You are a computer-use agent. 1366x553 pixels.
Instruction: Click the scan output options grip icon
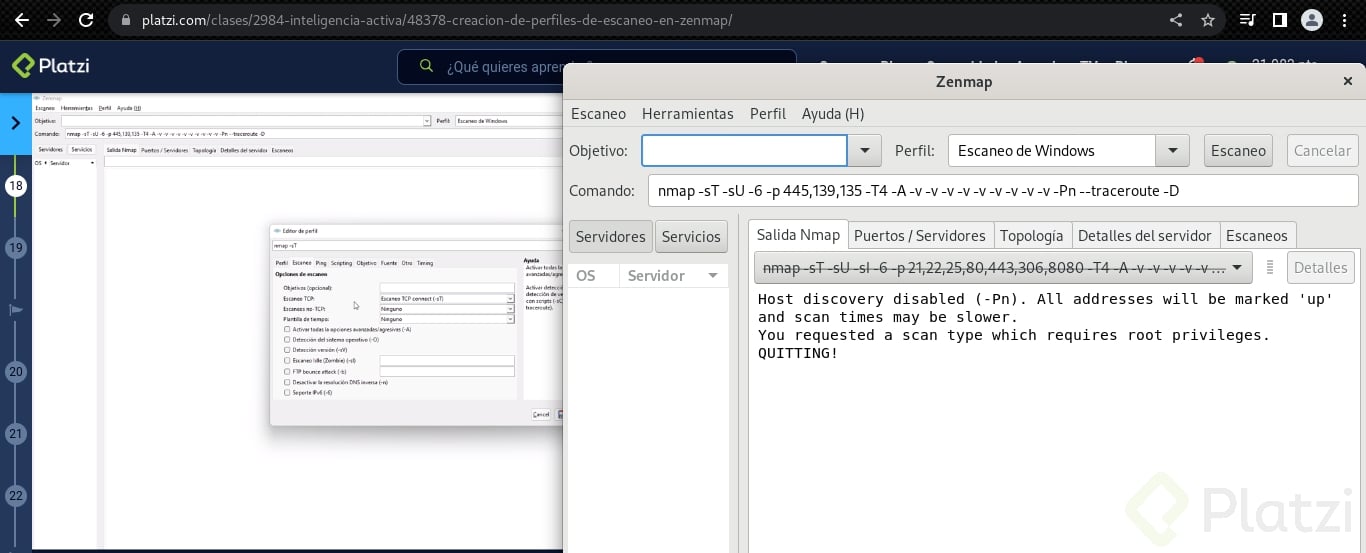pyautogui.click(x=1270, y=267)
